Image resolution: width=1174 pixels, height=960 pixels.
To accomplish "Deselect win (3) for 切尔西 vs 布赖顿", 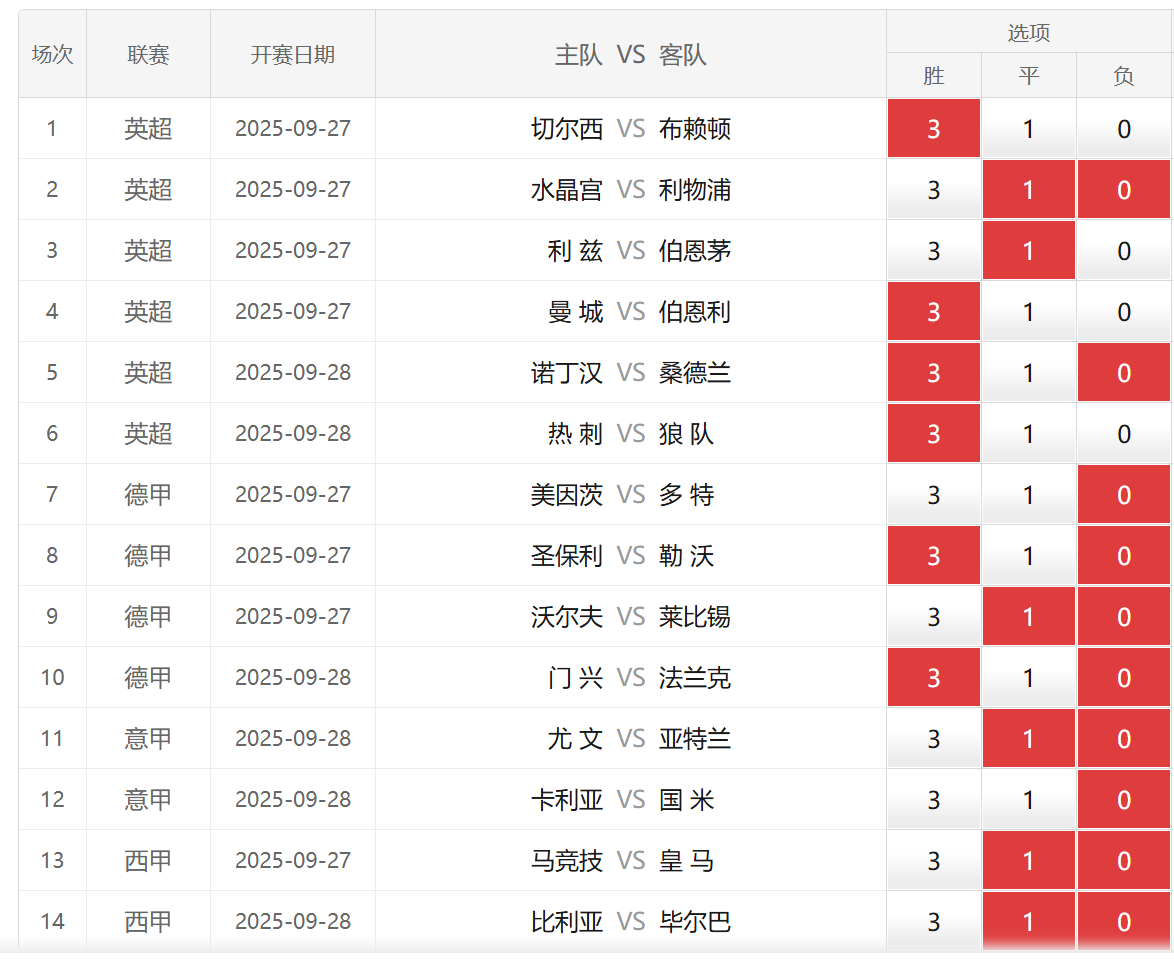I will tap(933, 129).
